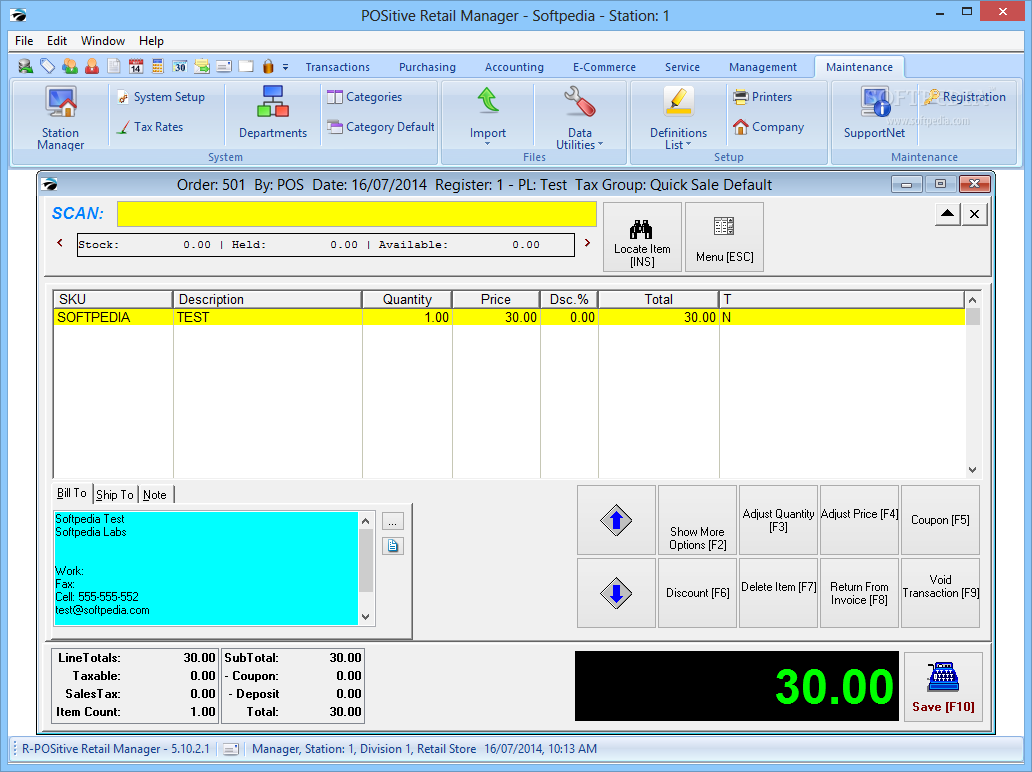
Task: Switch to the Accounting ribbon tab
Action: (514, 67)
